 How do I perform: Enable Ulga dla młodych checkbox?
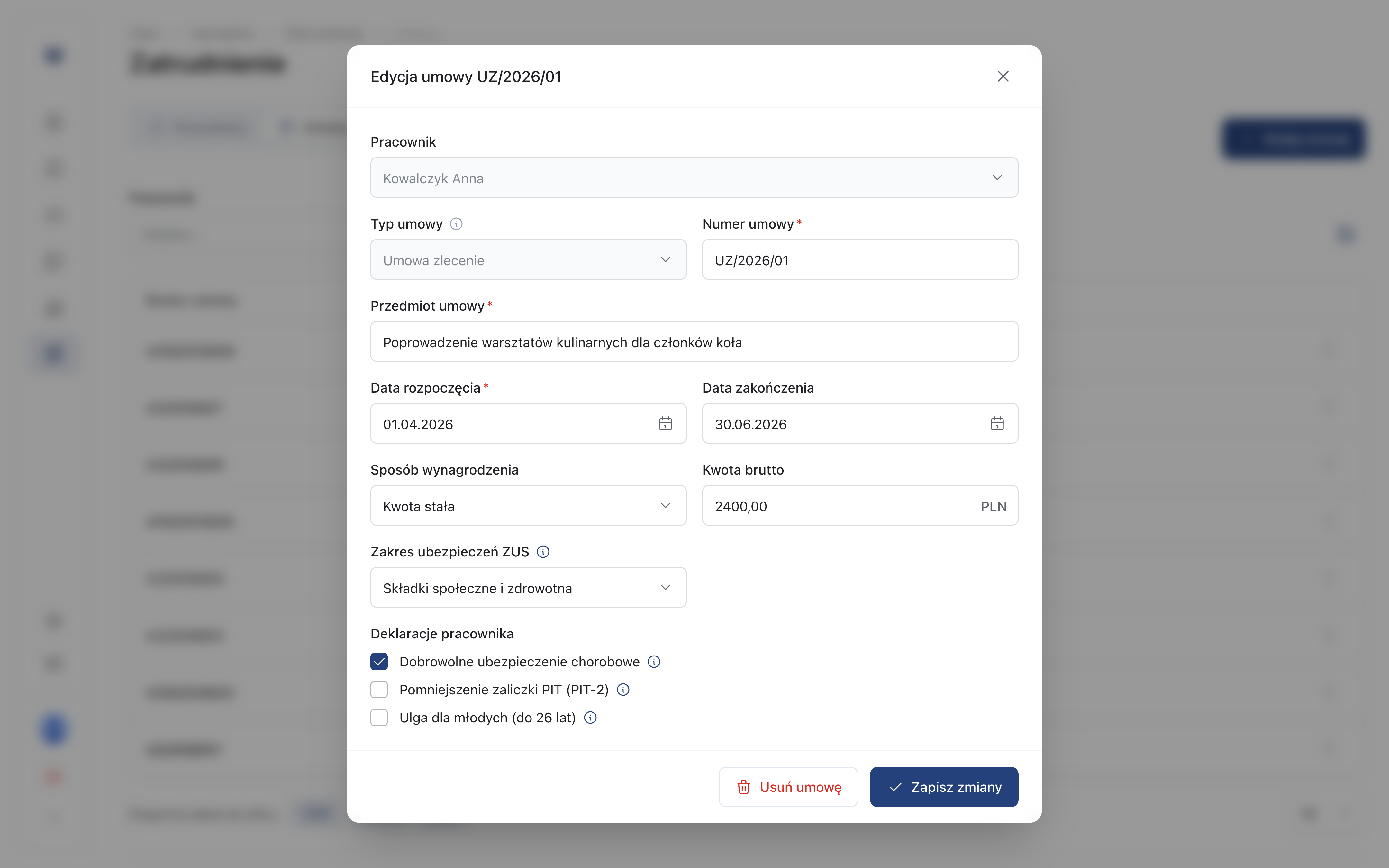(x=379, y=718)
